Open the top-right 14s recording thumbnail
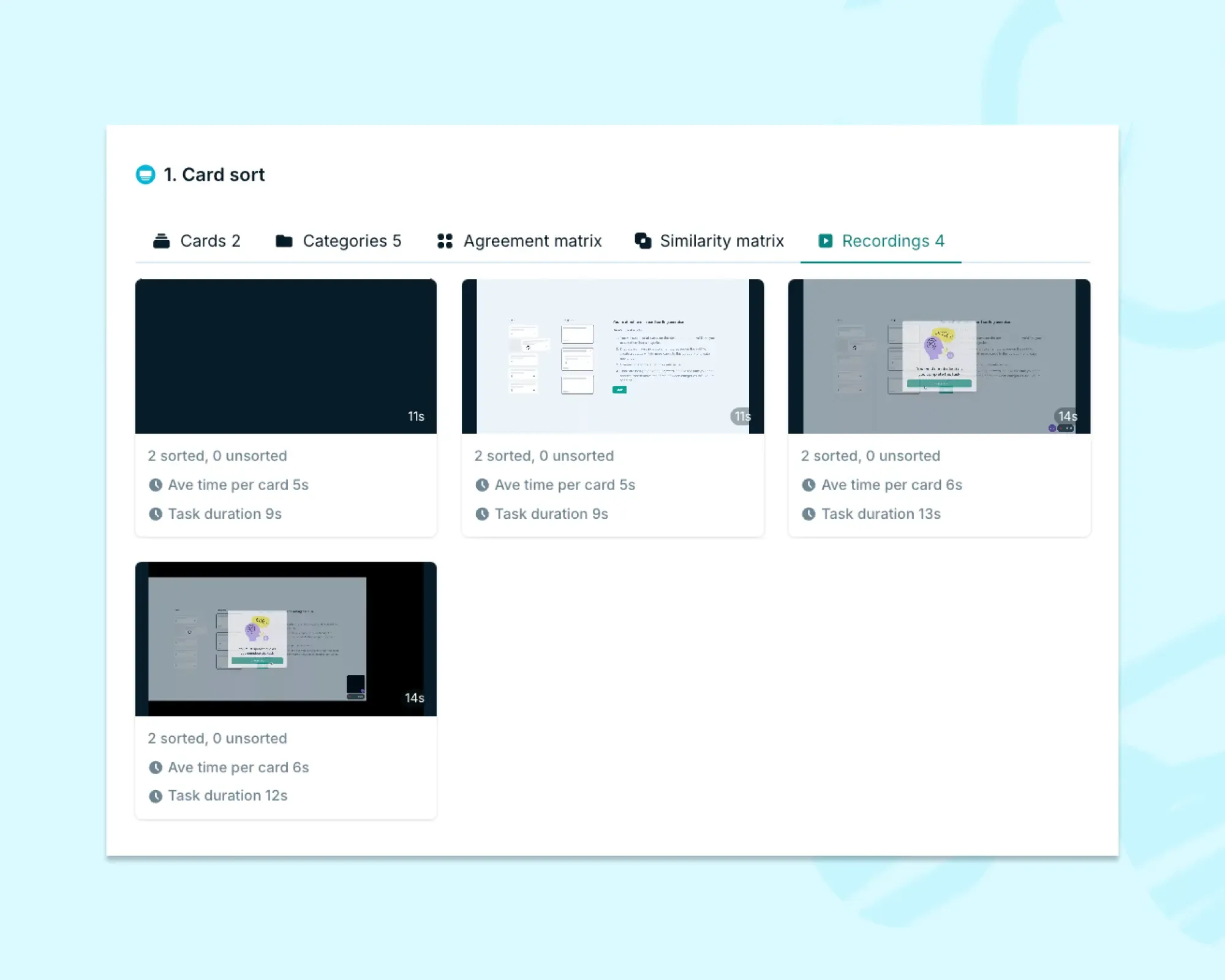 (x=938, y=356)
